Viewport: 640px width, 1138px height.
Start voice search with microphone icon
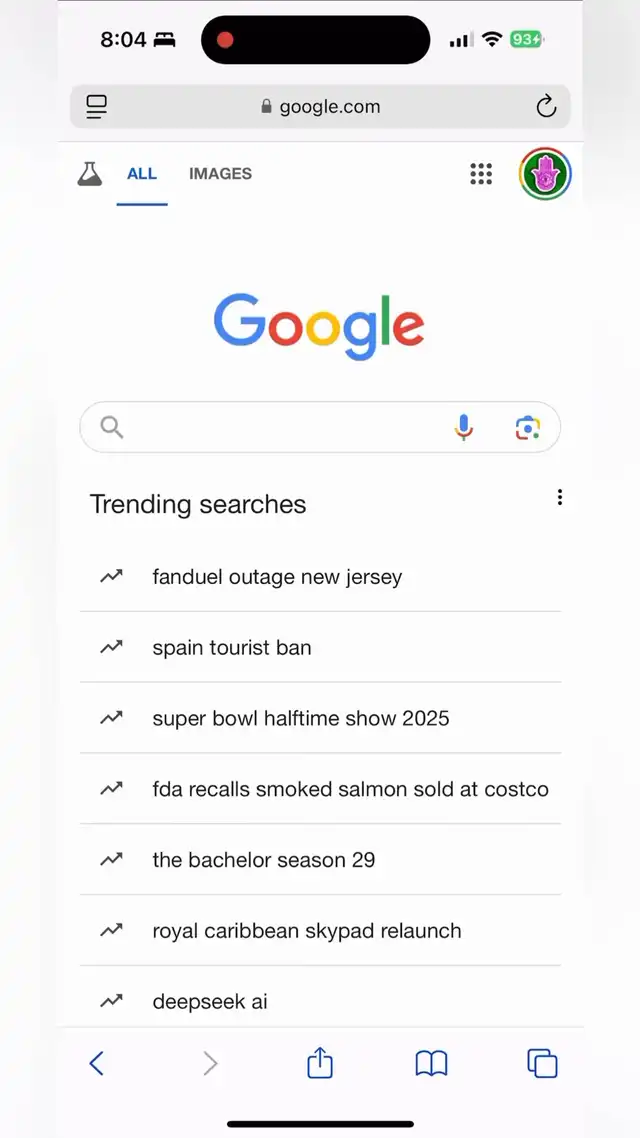click(x=463, y=428)
